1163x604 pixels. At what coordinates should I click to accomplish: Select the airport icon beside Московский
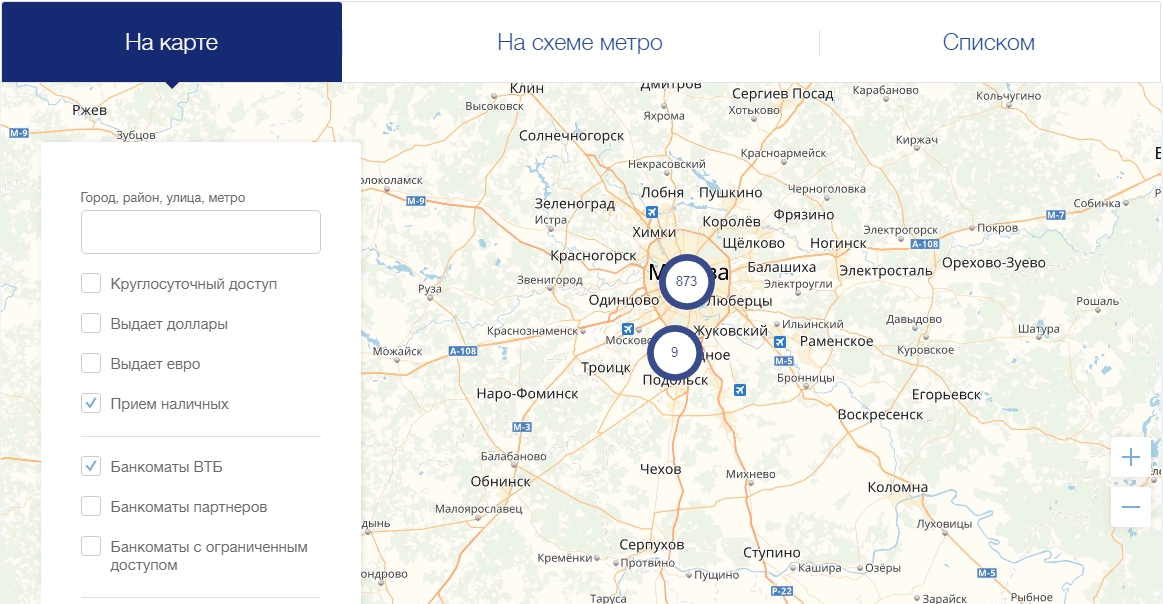pos(627,329)
